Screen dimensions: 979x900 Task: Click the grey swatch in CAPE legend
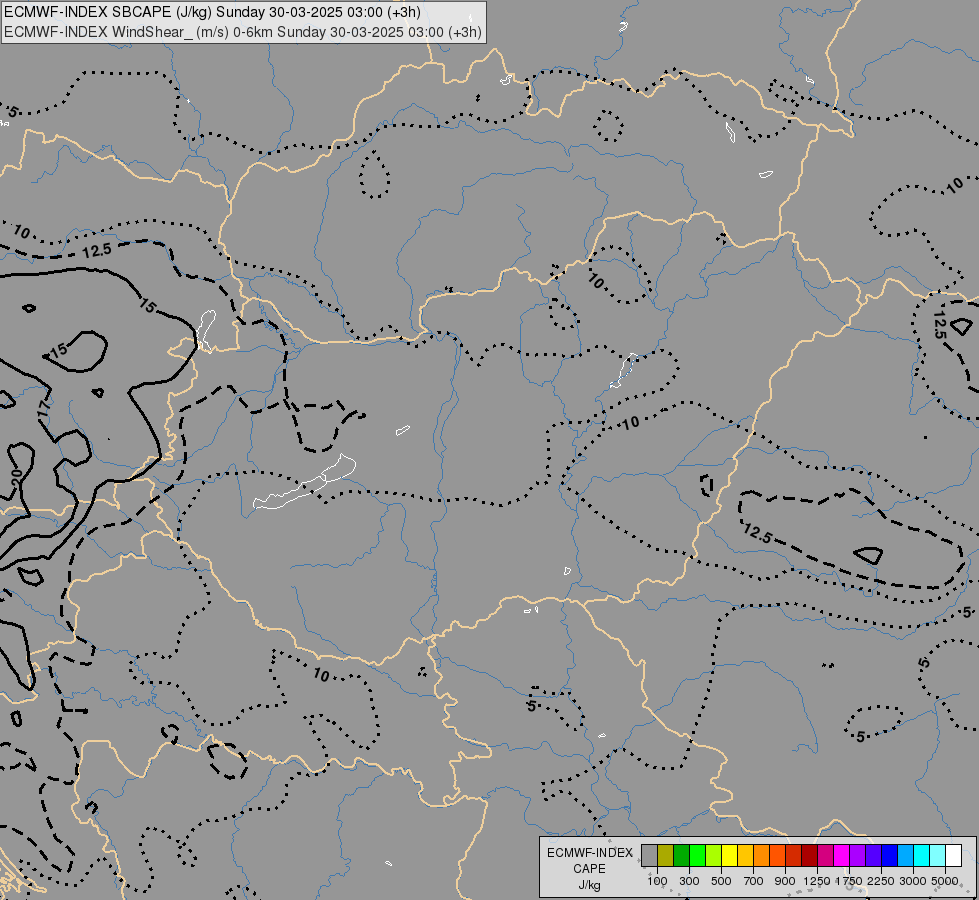(649, 855)
